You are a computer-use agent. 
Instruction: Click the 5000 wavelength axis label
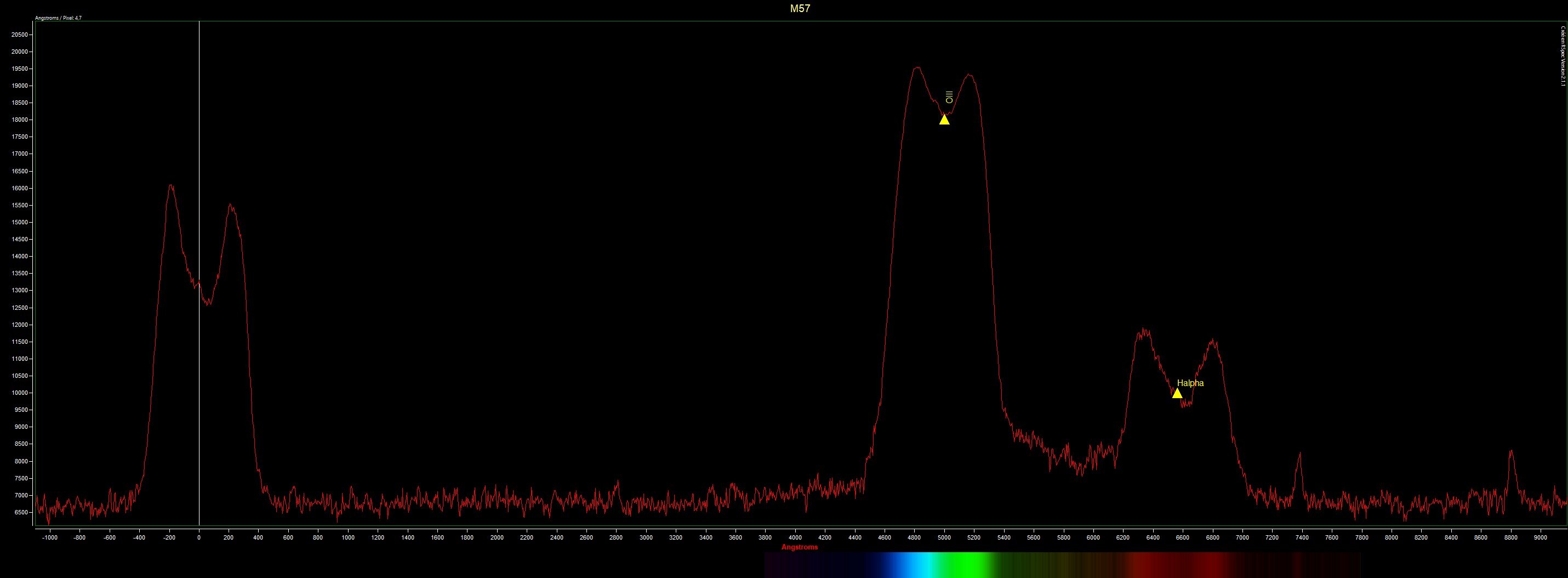(x=944, y=538)
